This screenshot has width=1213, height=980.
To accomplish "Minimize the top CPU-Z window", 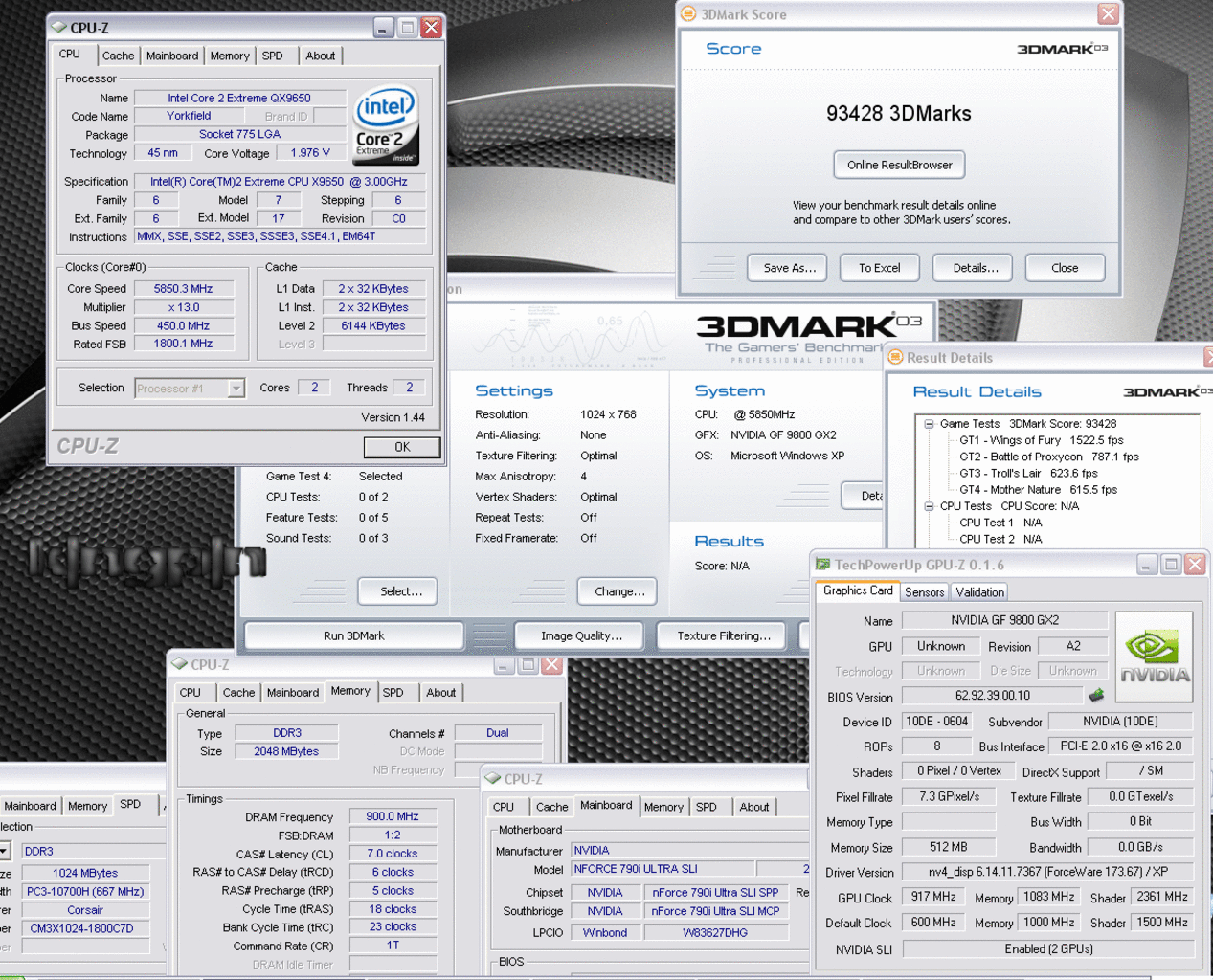I will pyautogui.click(x=383, y=28).
